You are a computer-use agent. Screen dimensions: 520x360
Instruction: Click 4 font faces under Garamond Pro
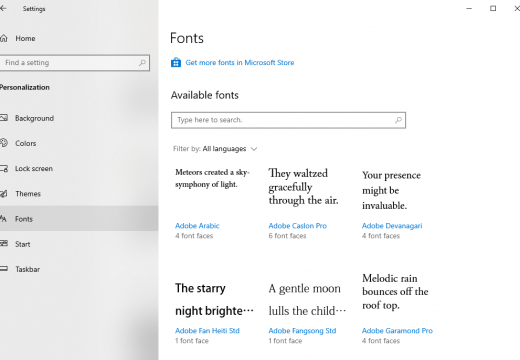tap(381, 341)
